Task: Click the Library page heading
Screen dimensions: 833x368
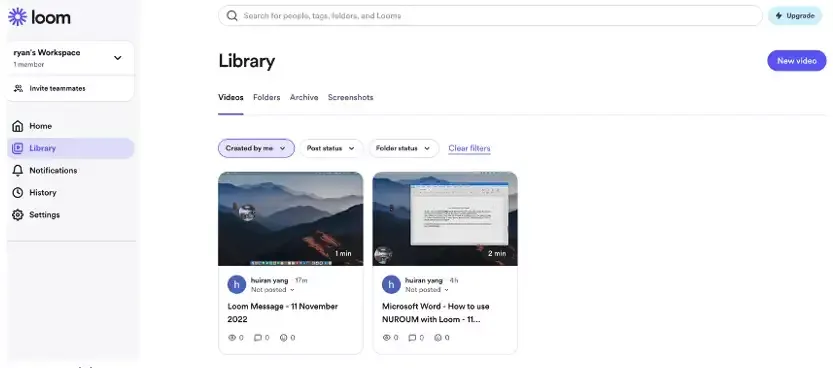Action: (246, 62)
